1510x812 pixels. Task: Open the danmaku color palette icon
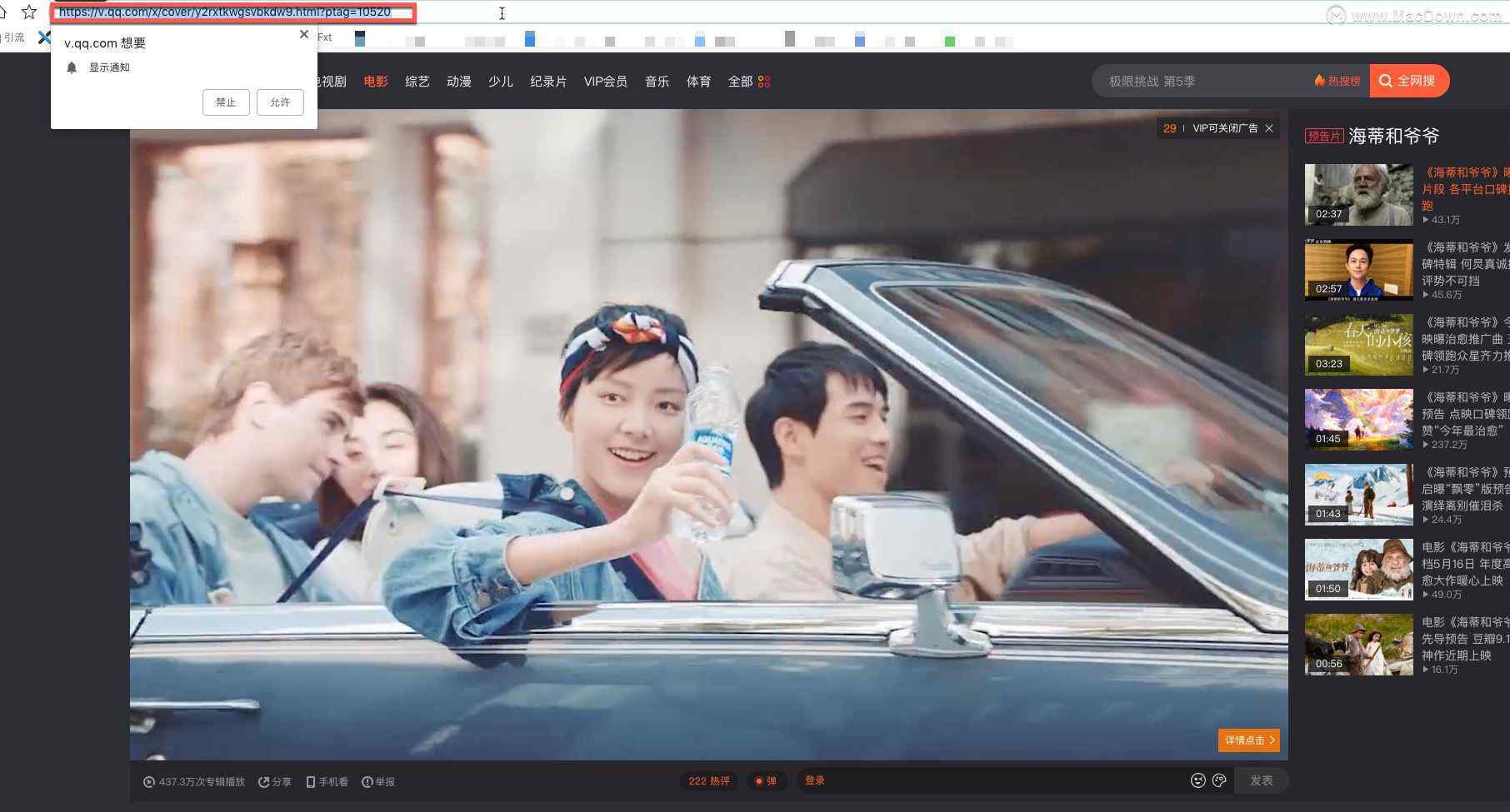1219,780
